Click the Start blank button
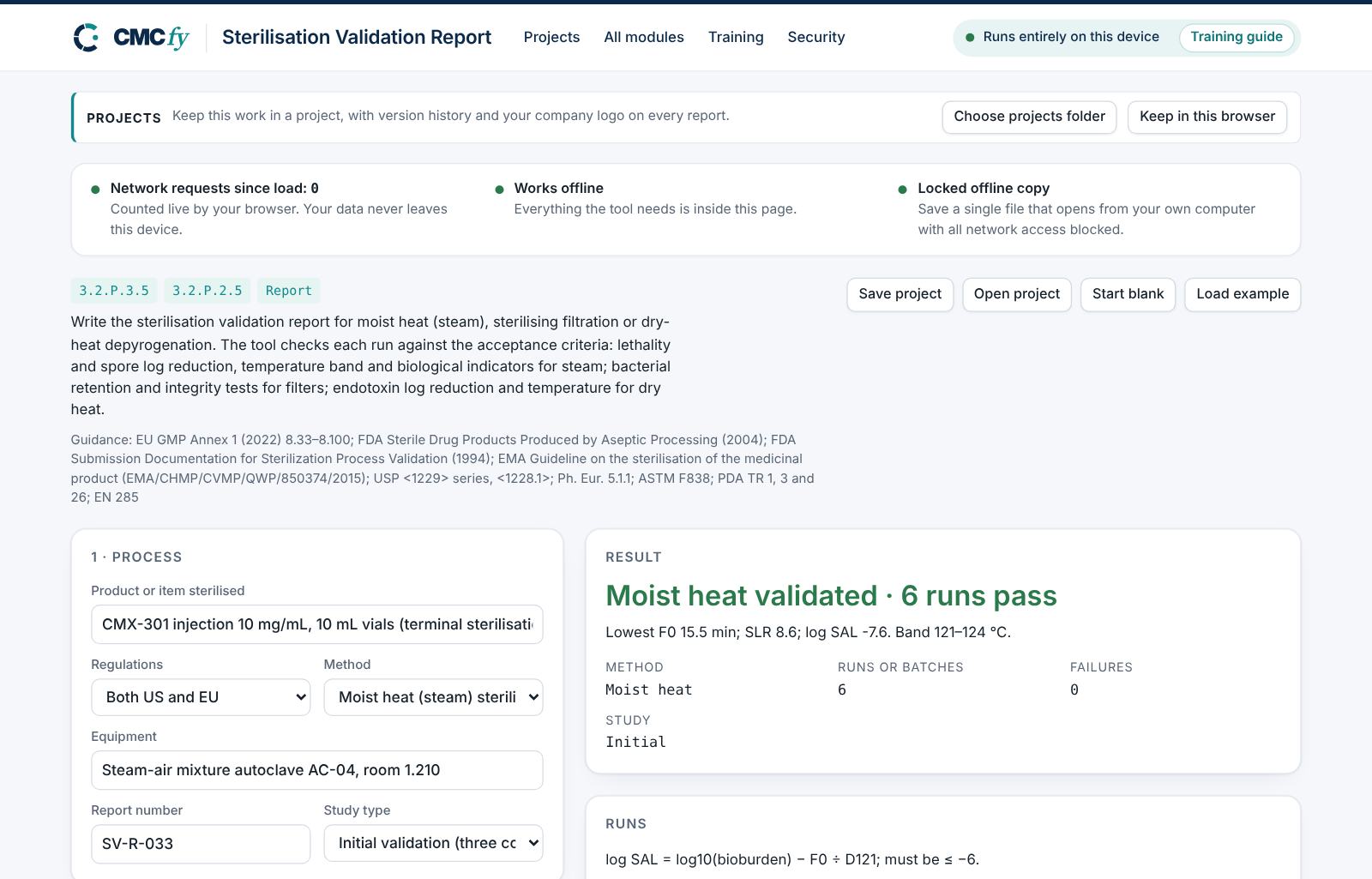 pos(1128,294)
